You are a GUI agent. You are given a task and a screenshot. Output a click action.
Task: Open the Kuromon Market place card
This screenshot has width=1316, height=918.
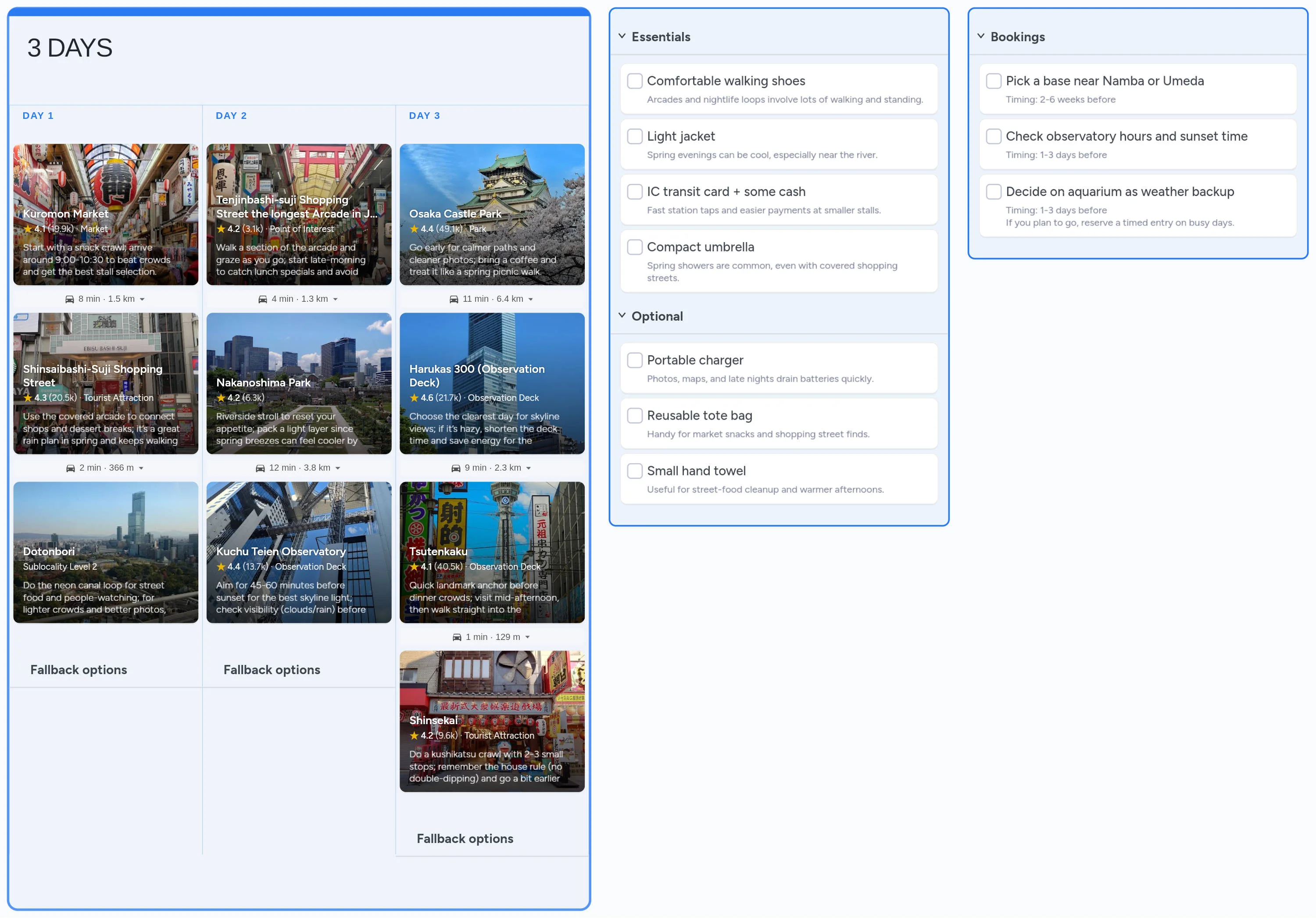coord(105,214)
